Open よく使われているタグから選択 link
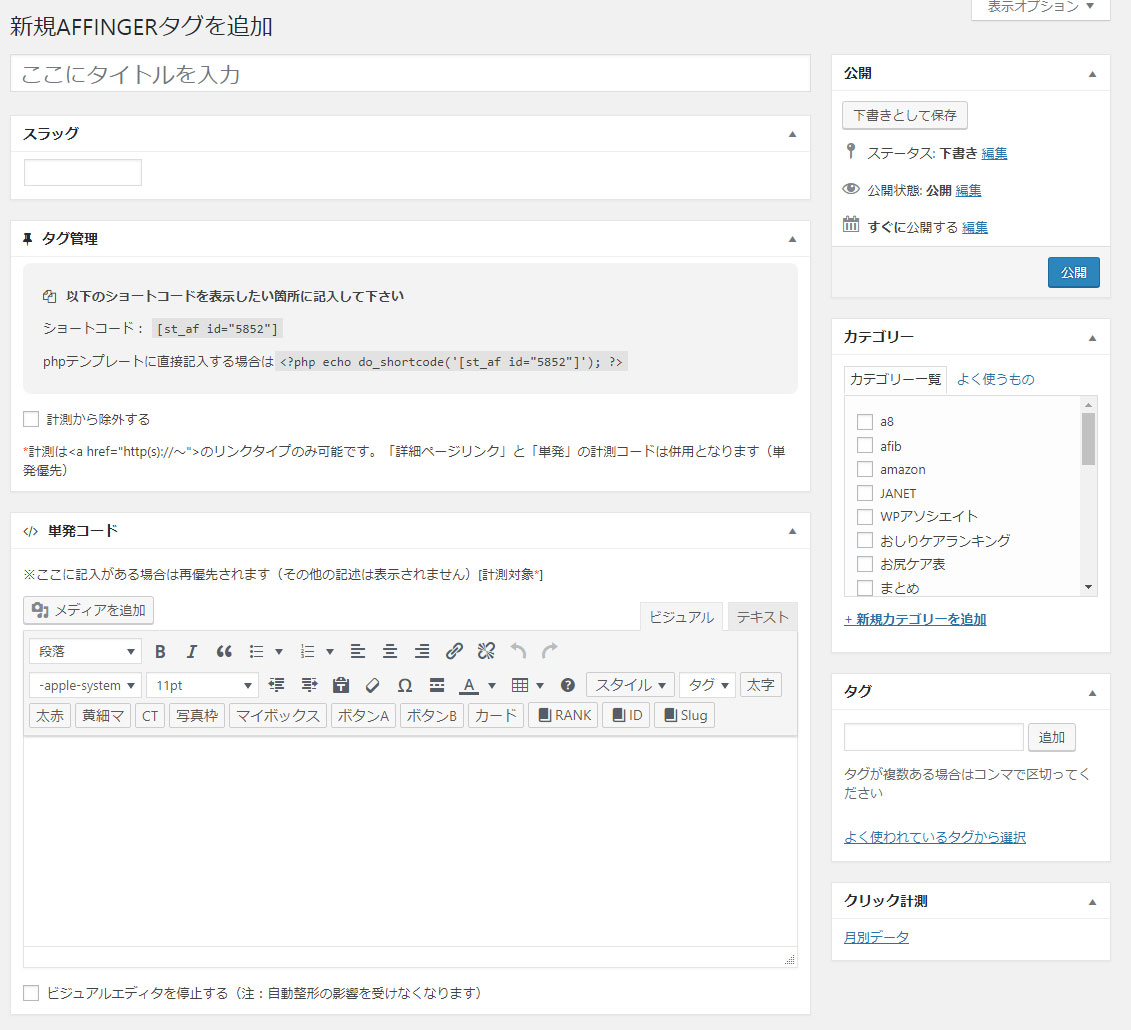The image size is (1131, 1030). [935, 837]
